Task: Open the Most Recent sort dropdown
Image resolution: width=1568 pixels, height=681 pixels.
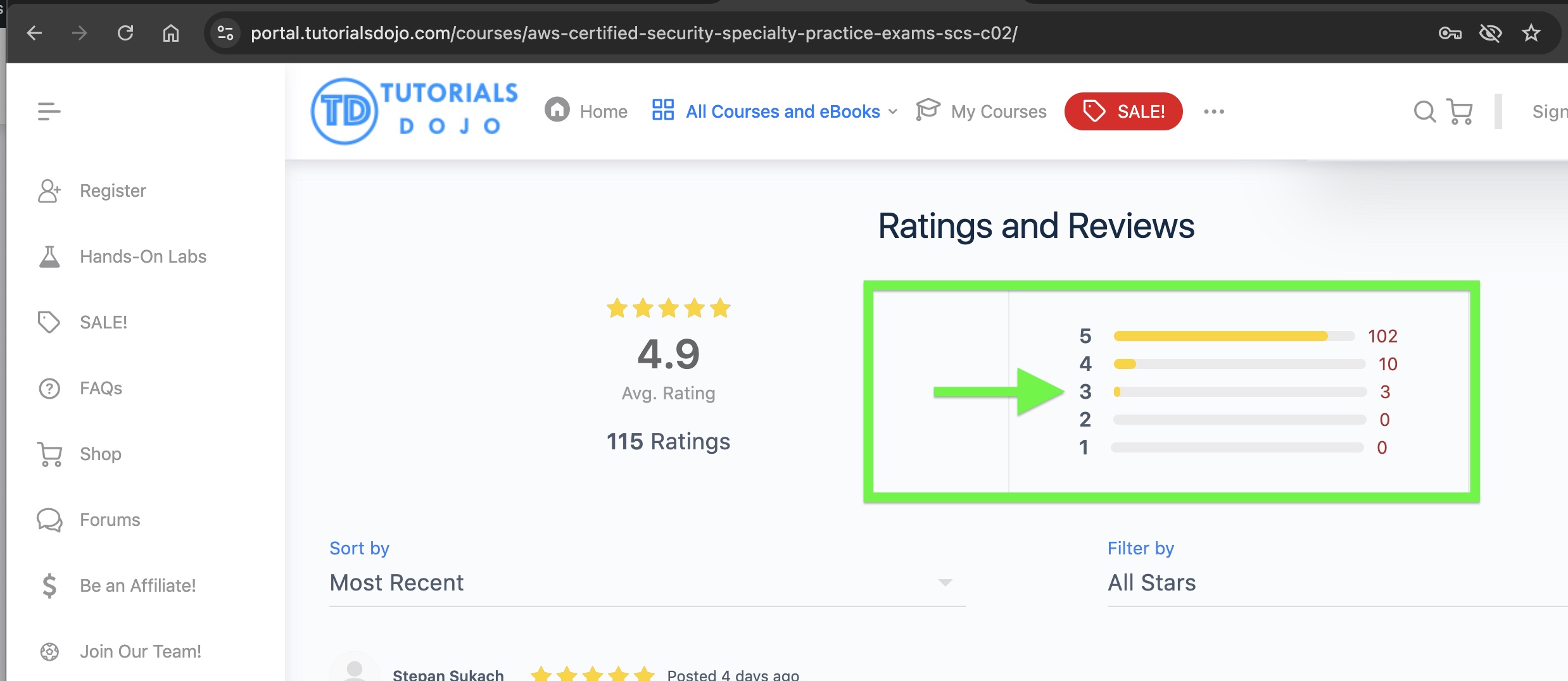Action: point(646,582)
